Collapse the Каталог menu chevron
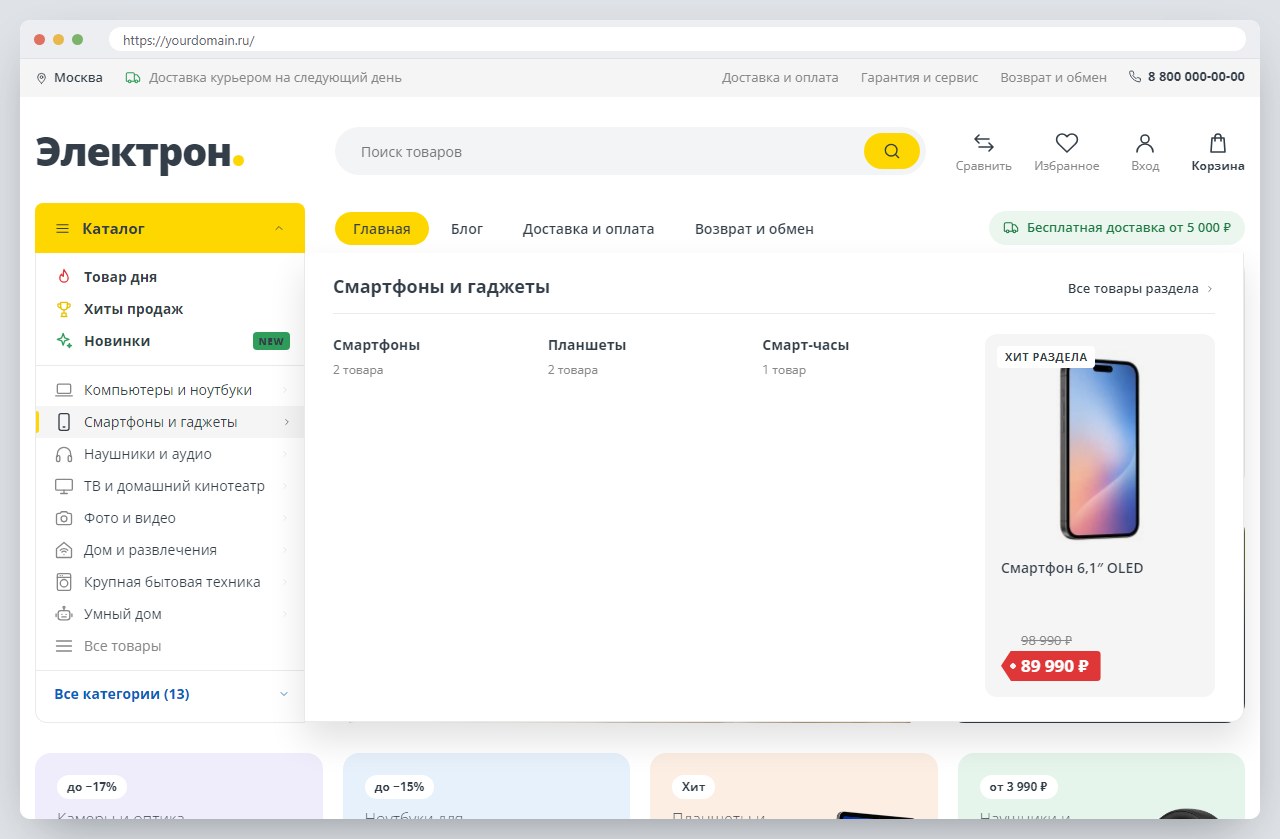This screenshot has width=1280, height=839. [x=279, y=229]
